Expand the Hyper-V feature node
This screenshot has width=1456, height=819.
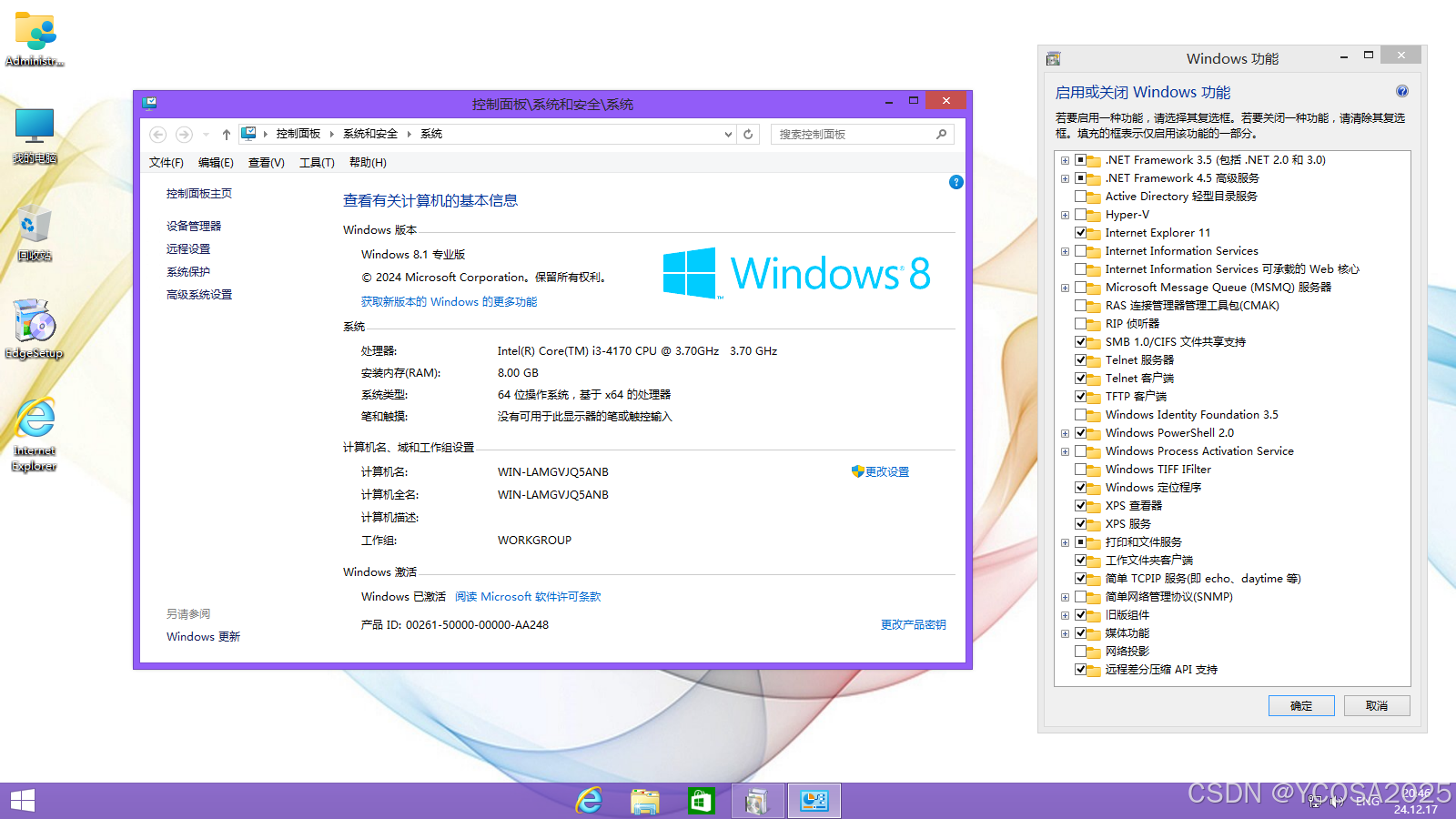pyautogui.click(x=1065, y=215)
